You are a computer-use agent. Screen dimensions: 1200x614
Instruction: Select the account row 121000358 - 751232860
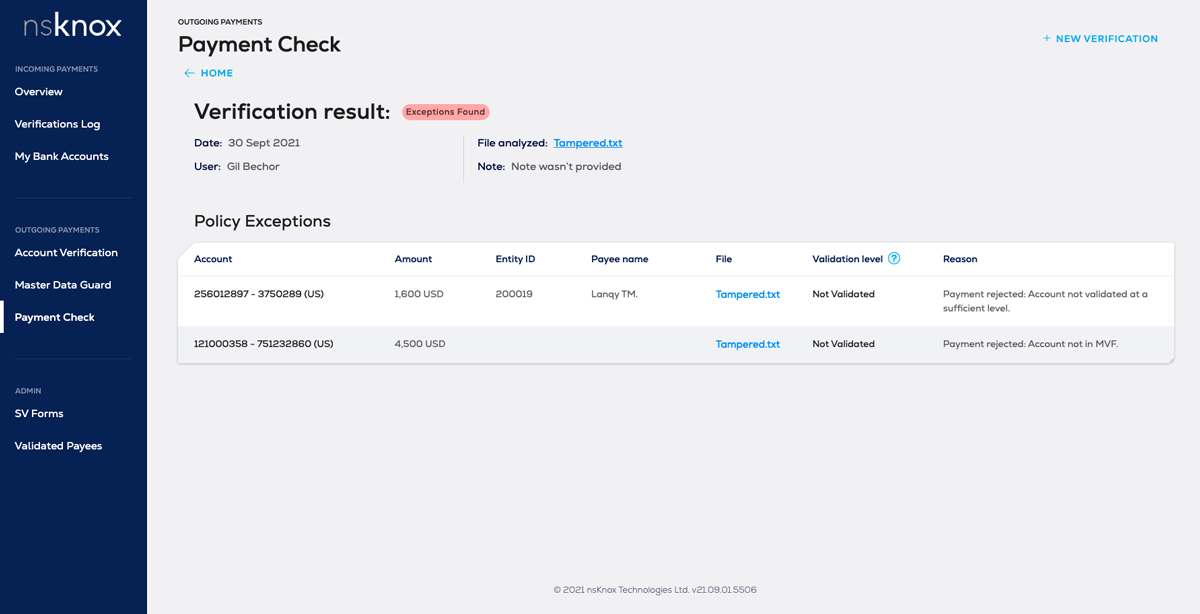point(263,344)
